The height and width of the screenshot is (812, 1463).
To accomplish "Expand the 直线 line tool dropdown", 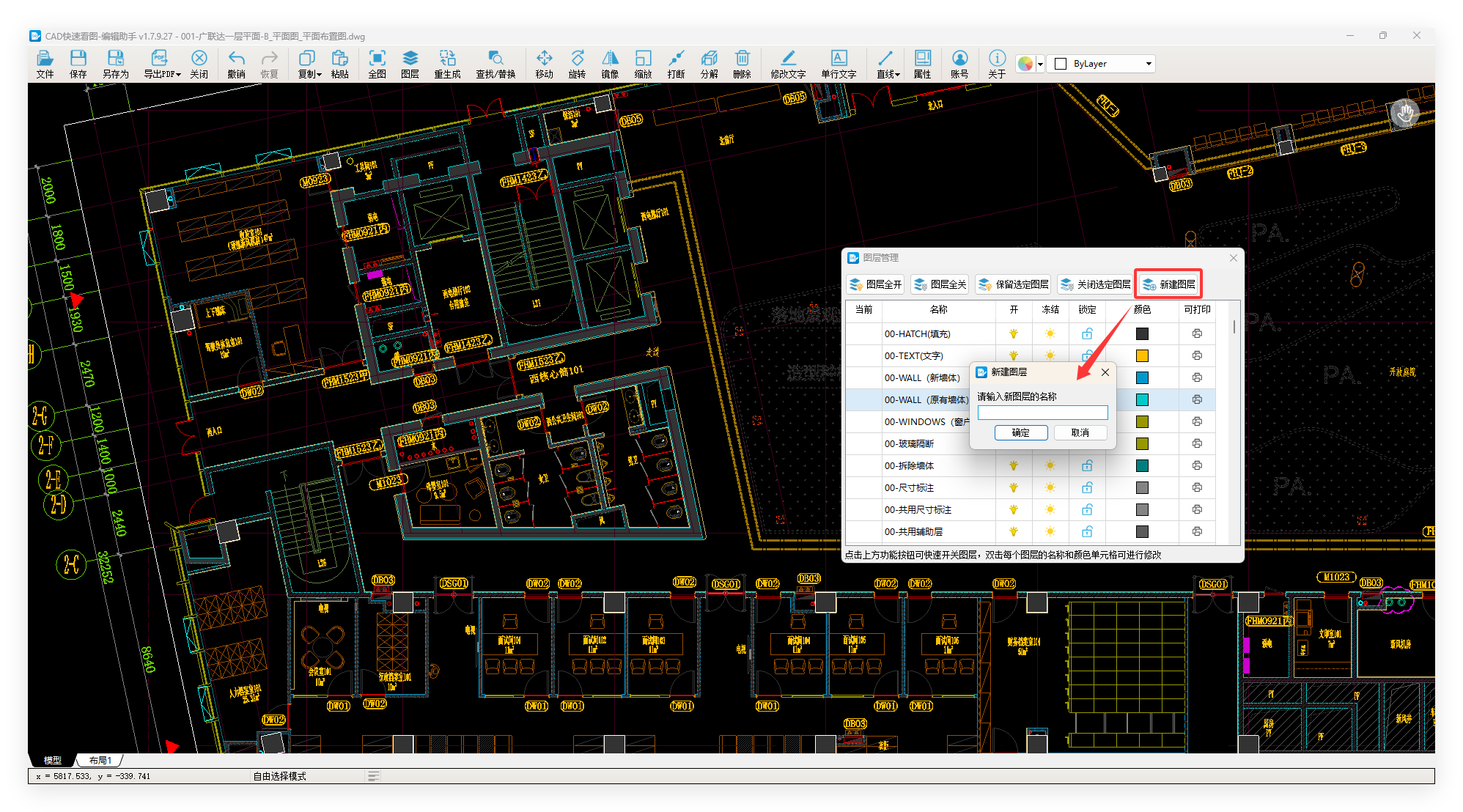I will pos(897,75).
